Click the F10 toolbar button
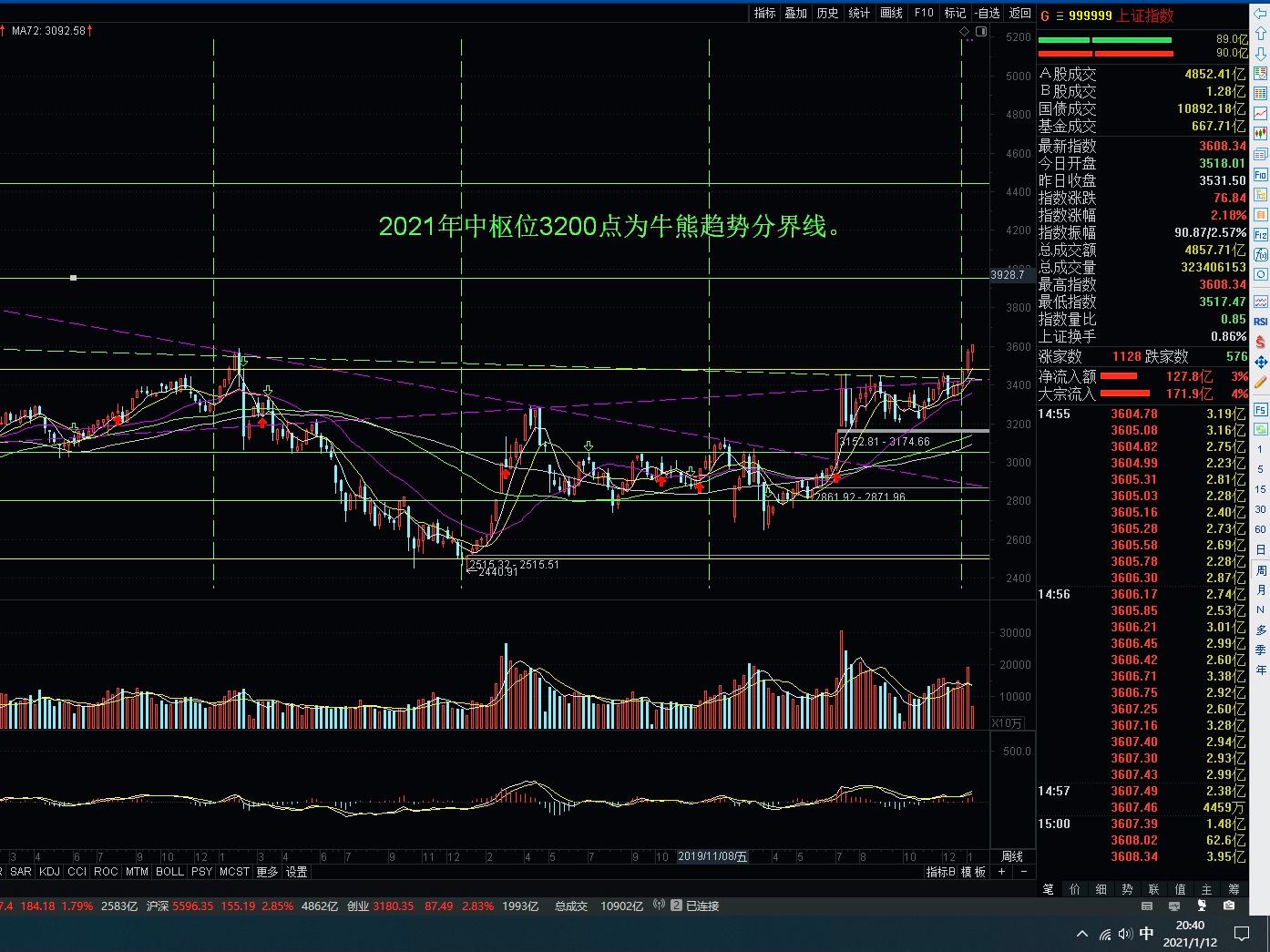Image resolution: width=1270 pixels, height=952 pixels. pyautogui.click(x=924, y=13)
